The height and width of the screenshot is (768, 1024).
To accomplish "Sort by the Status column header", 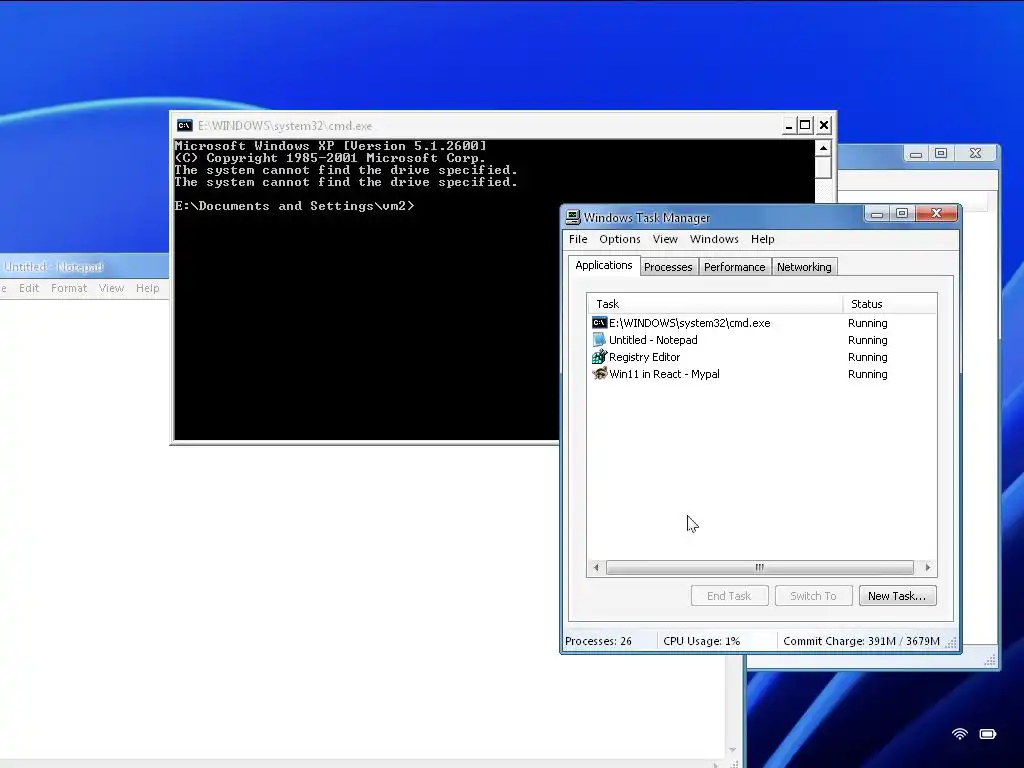I will click(889, 304).
